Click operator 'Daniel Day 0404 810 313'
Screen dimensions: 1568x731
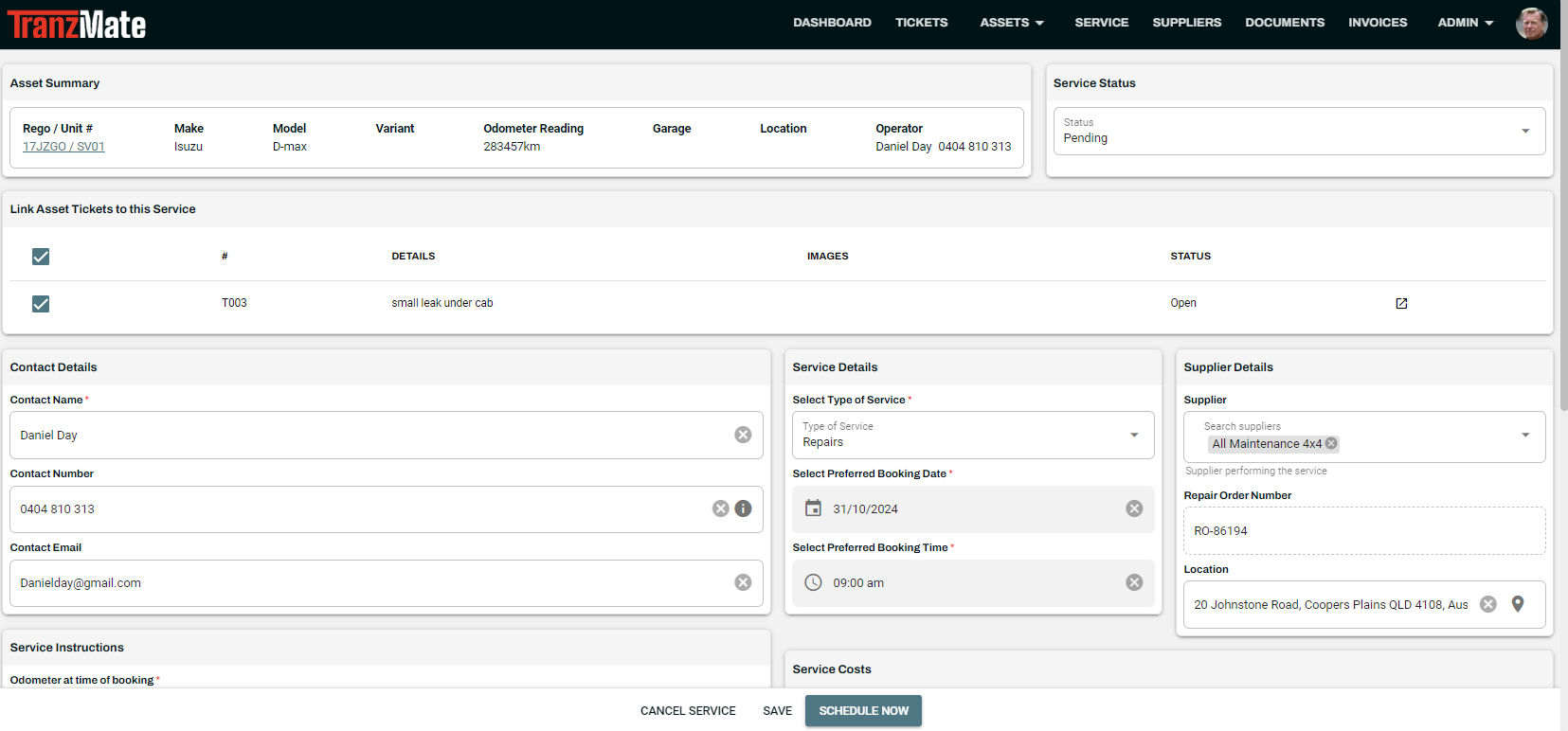point(943,147)
